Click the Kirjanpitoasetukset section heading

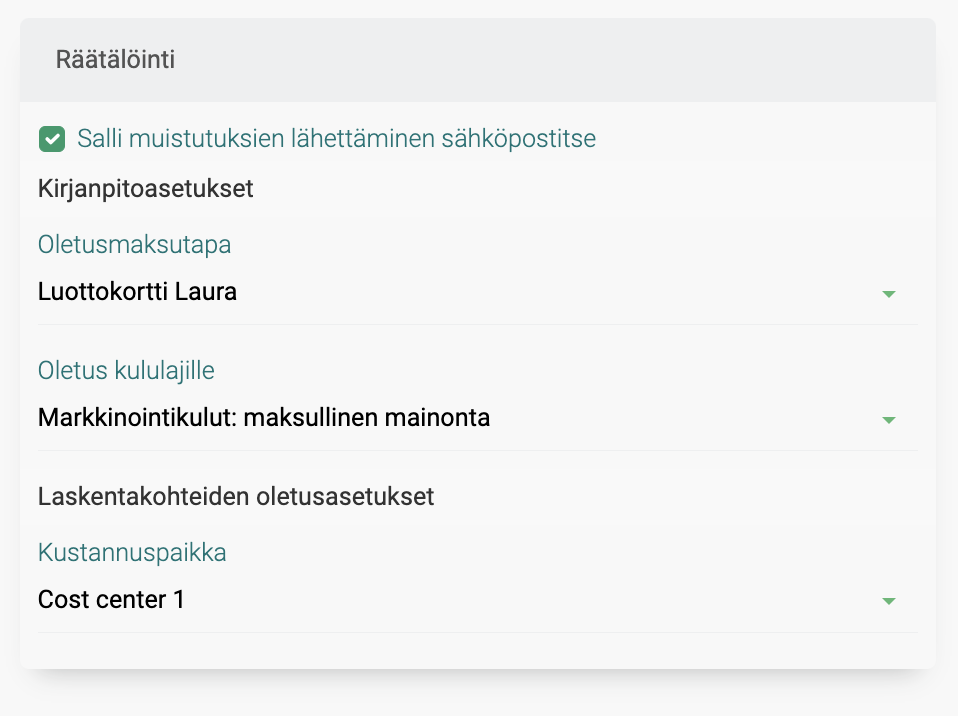coord(146,189)
